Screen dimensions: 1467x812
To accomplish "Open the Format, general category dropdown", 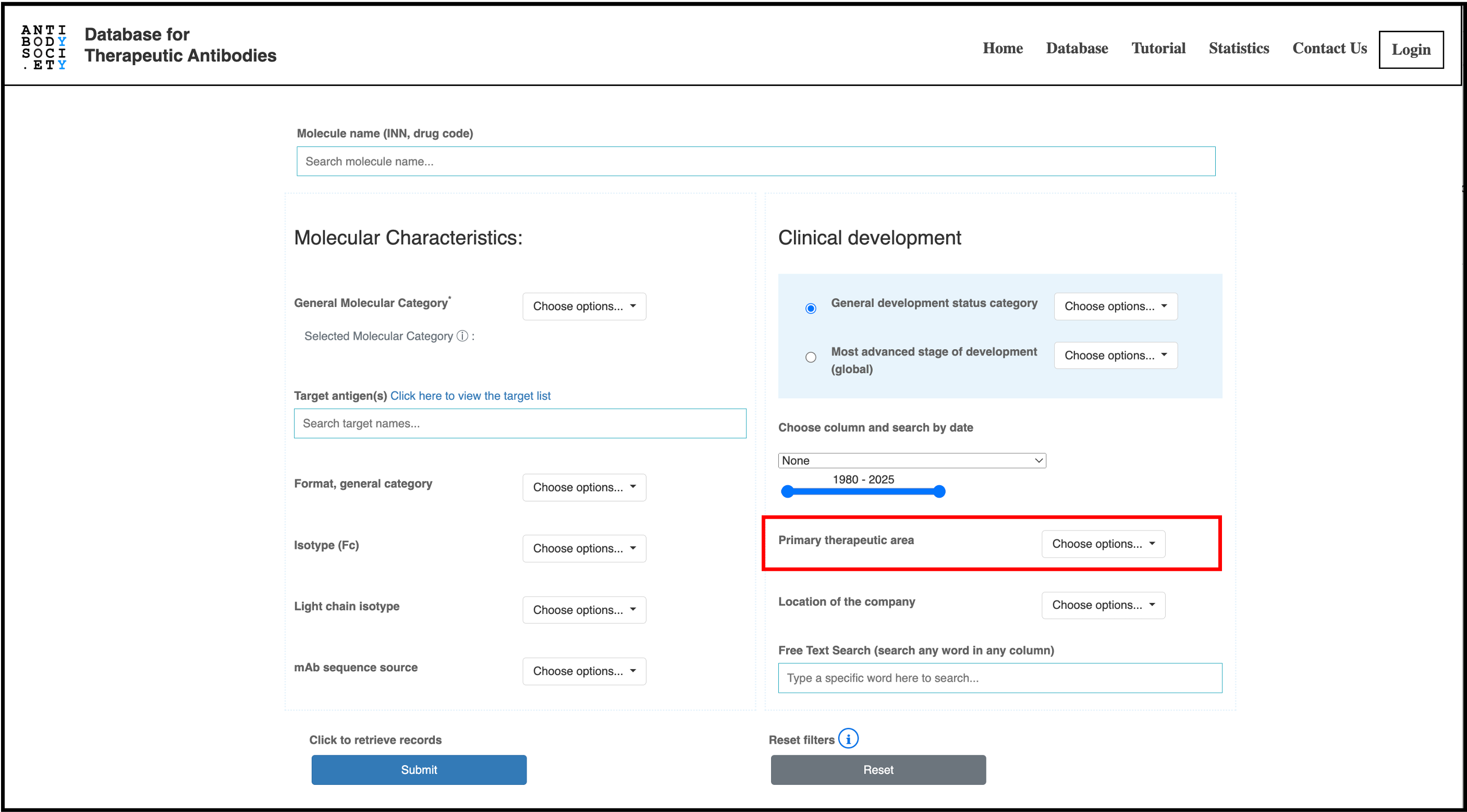I will click(x=584, y=487).
